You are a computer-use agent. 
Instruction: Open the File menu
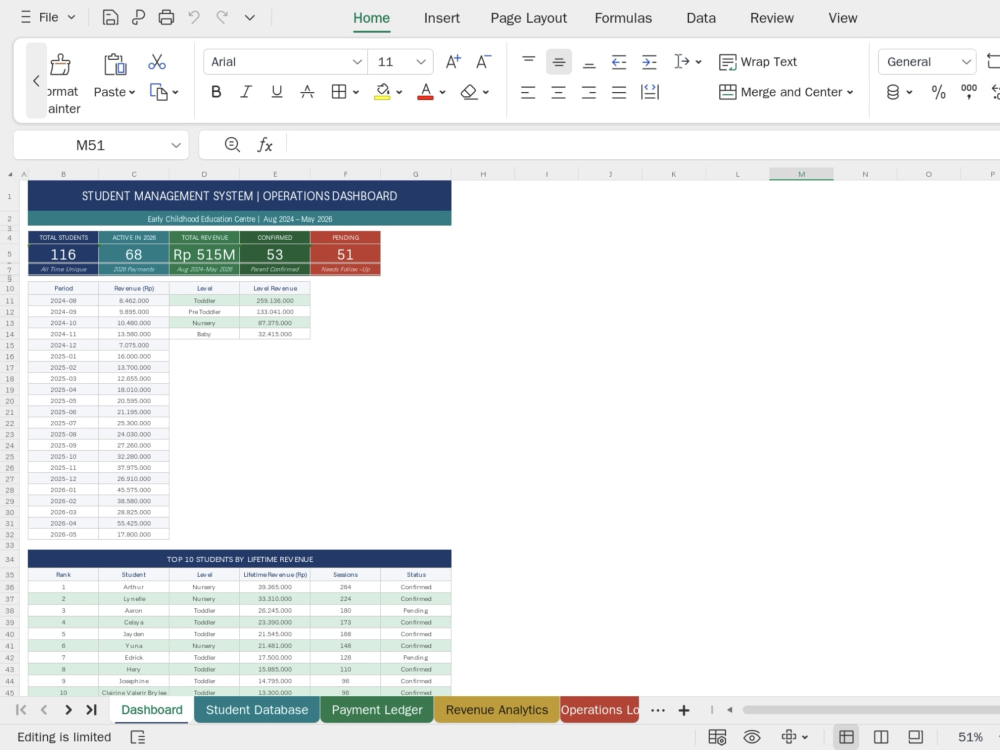click(48, 17)
